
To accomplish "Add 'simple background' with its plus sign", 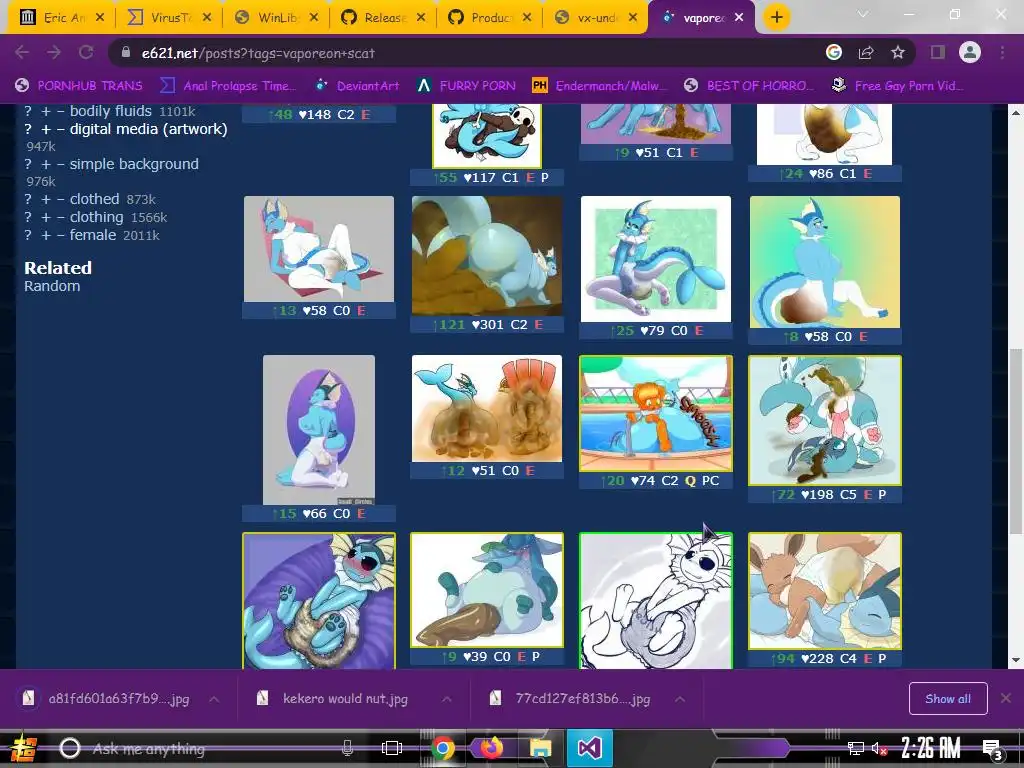I will pos(46,165).
